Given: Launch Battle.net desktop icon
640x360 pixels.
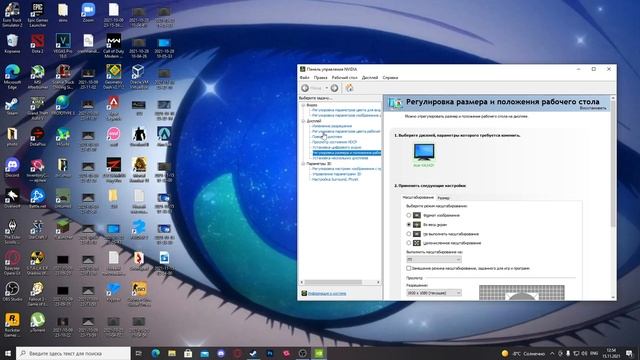Looking at the screenshot, I should (x=38, y=199).
